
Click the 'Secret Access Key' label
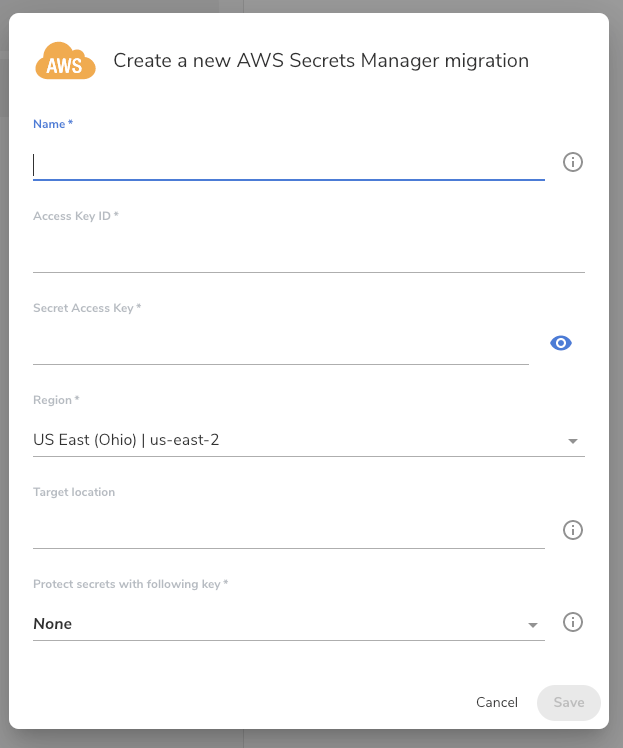(x=86, y=308)
